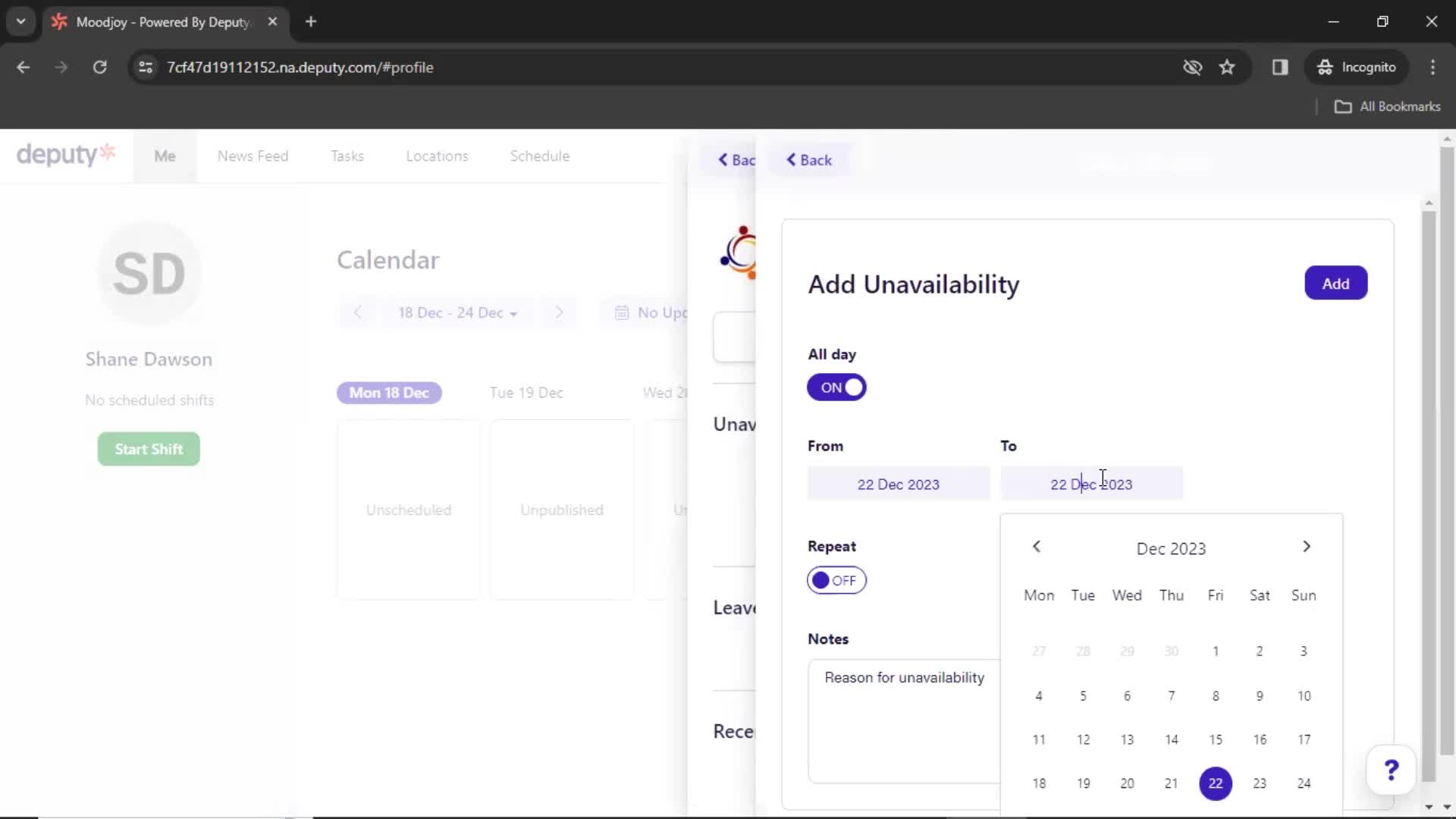Click the back arrow to previous month

pos(1037,546)
